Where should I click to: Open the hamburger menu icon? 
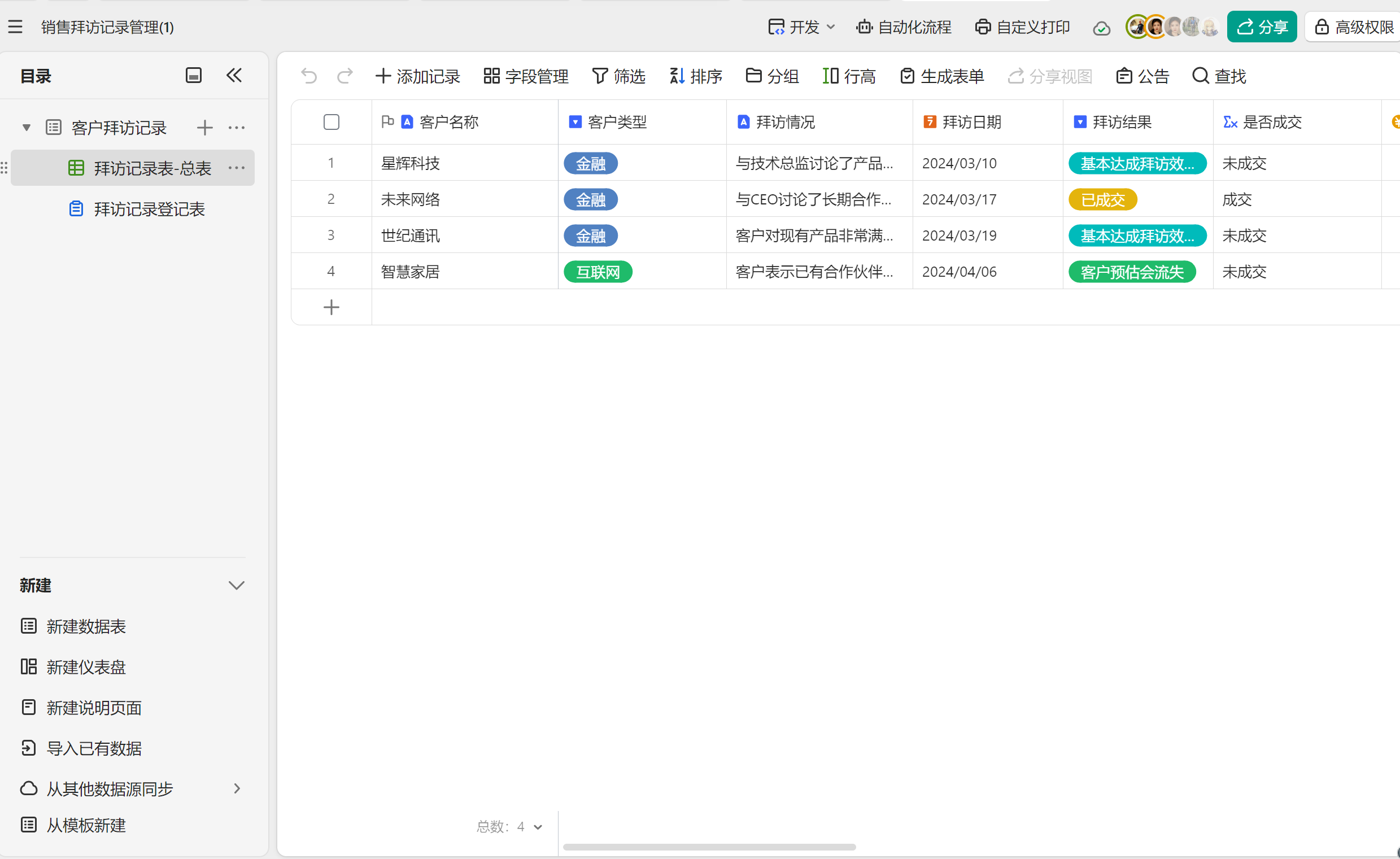tap(15, 27)
